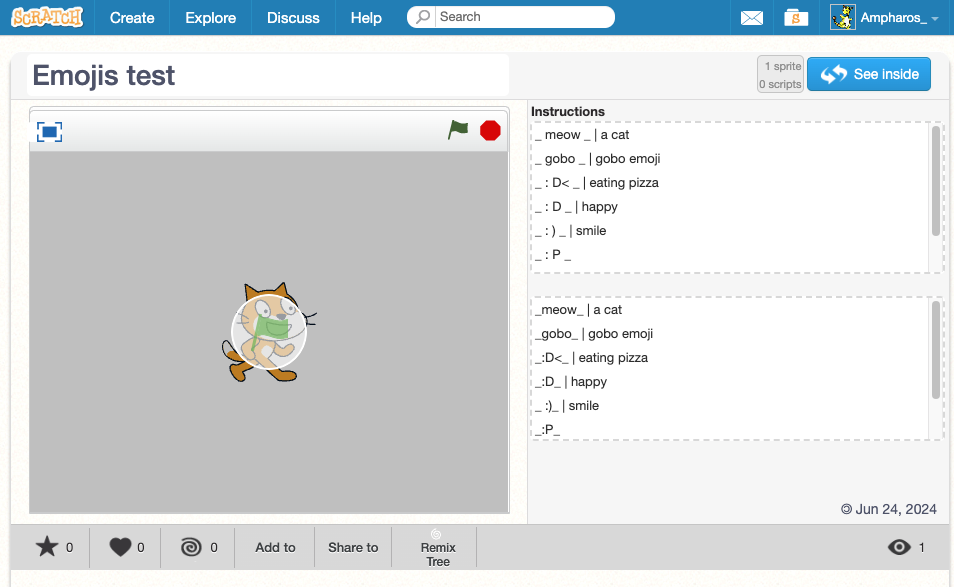Favorite the project with the star icon
This screenshot has height=587, width=954.
click(47, 547)
